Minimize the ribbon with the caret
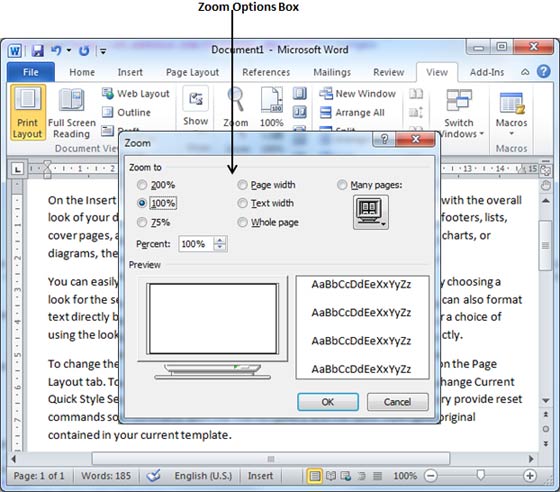This screenshot has width=560, height=492. click(525, 72)
